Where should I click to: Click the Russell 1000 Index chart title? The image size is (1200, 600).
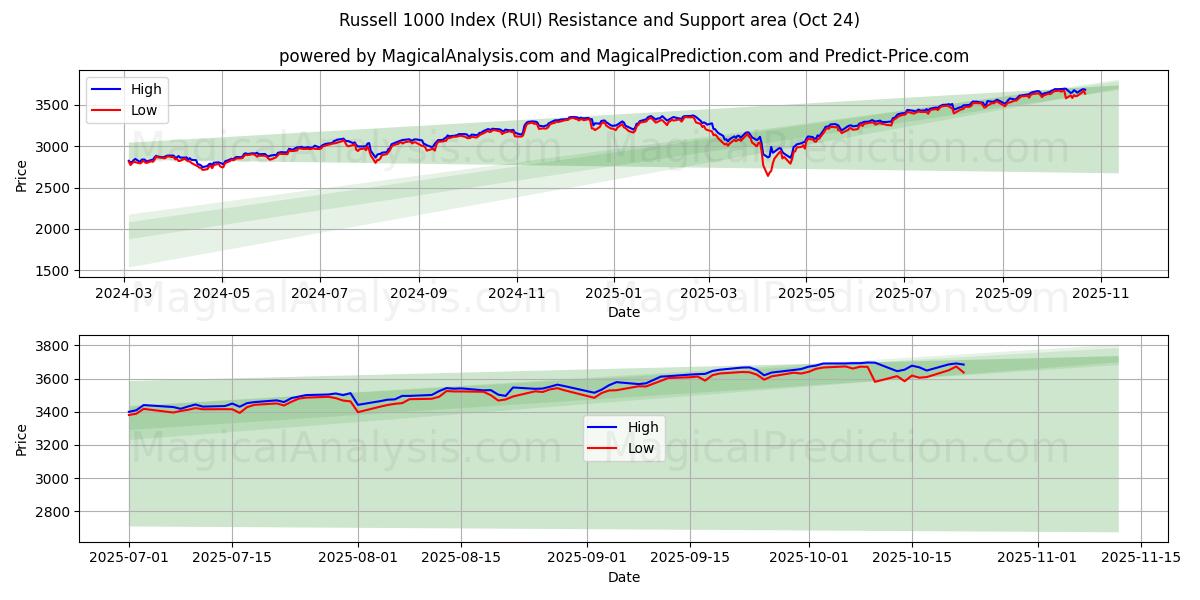click(x=599, y=20)
